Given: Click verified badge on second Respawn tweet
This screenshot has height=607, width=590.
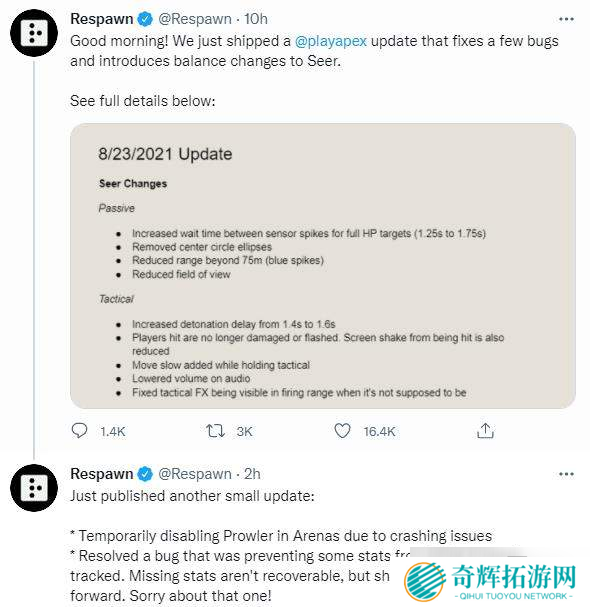Looking at the screenshot, I should pos(145,474).
